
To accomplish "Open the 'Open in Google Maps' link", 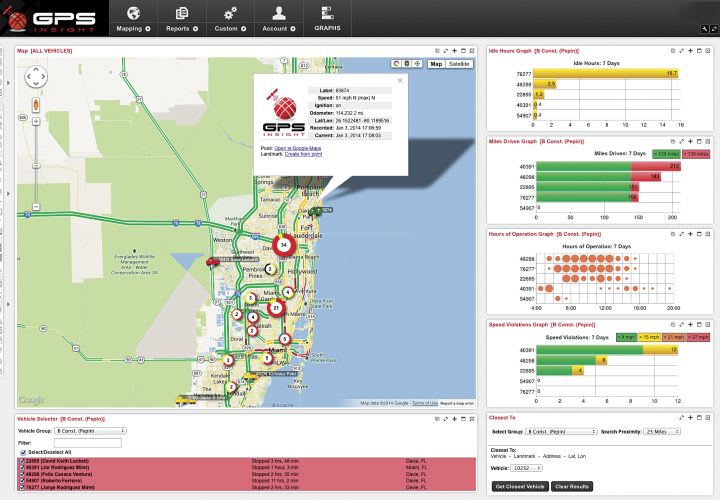I will point(298,148).
